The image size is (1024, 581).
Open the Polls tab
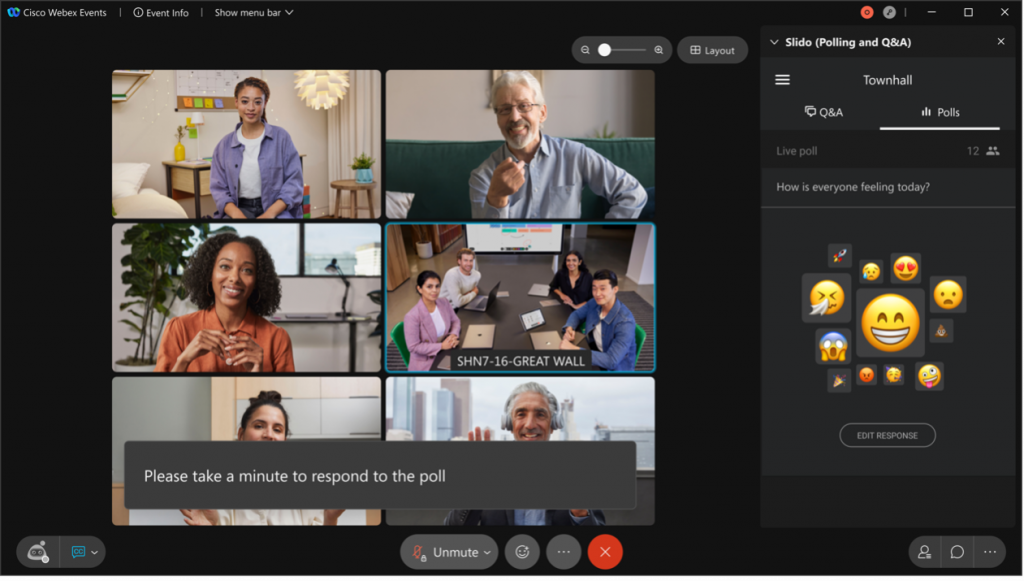coord(939,112)
